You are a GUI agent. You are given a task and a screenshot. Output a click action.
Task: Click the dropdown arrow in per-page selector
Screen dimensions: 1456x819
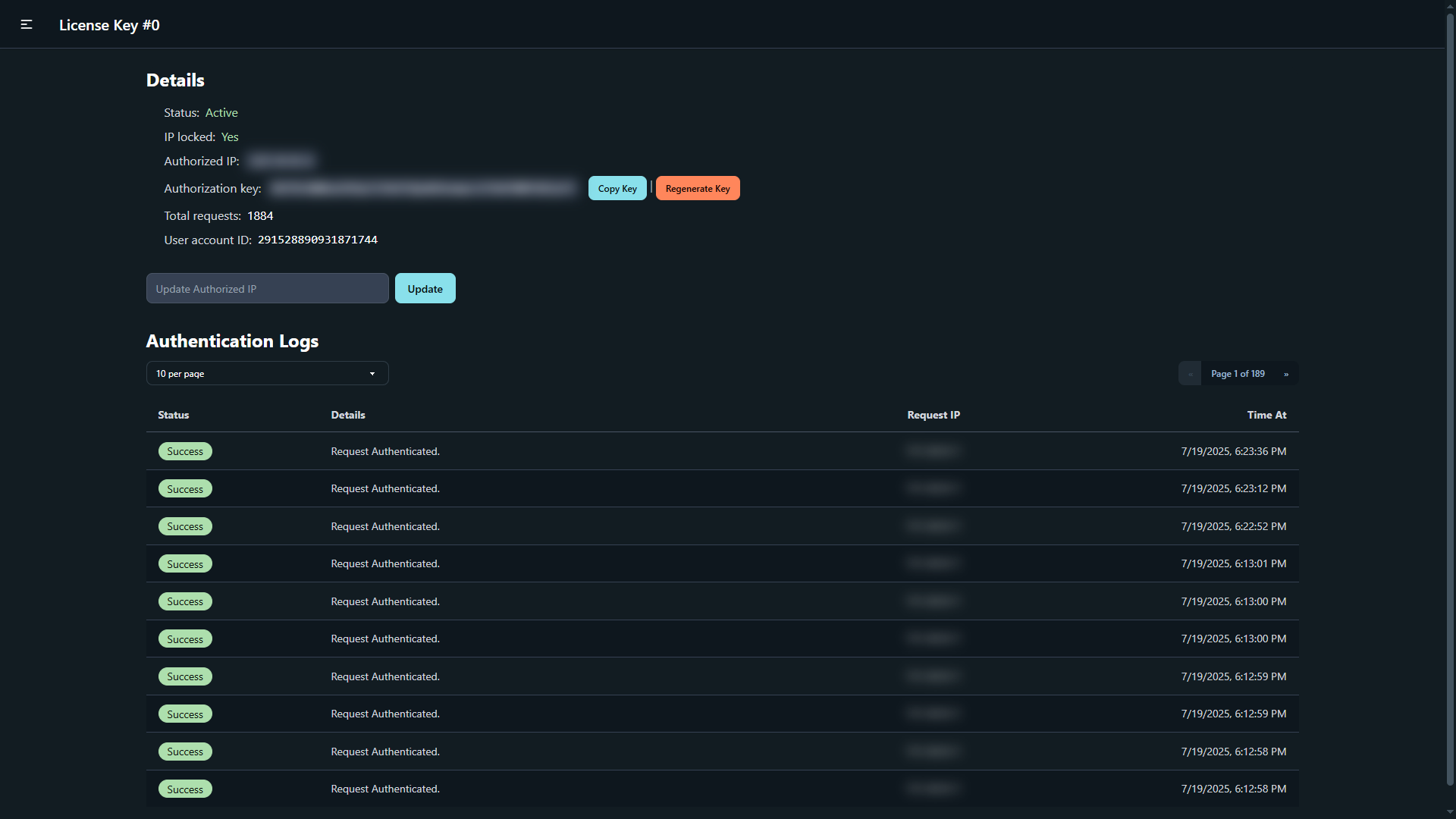[x=372, y=374]
